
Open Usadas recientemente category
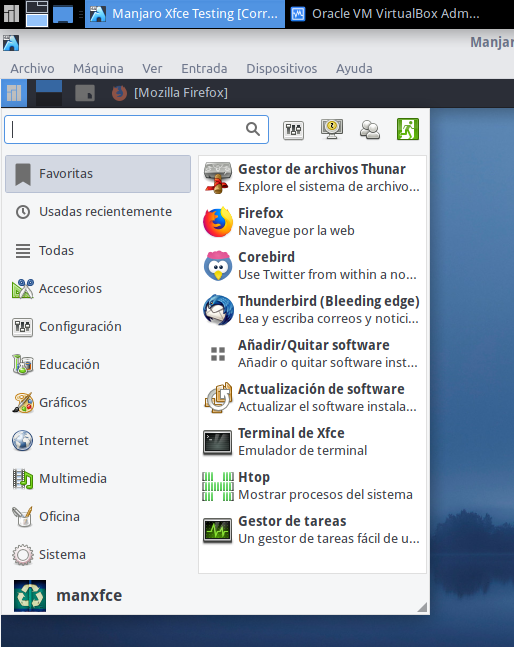(x=98, y=212)
